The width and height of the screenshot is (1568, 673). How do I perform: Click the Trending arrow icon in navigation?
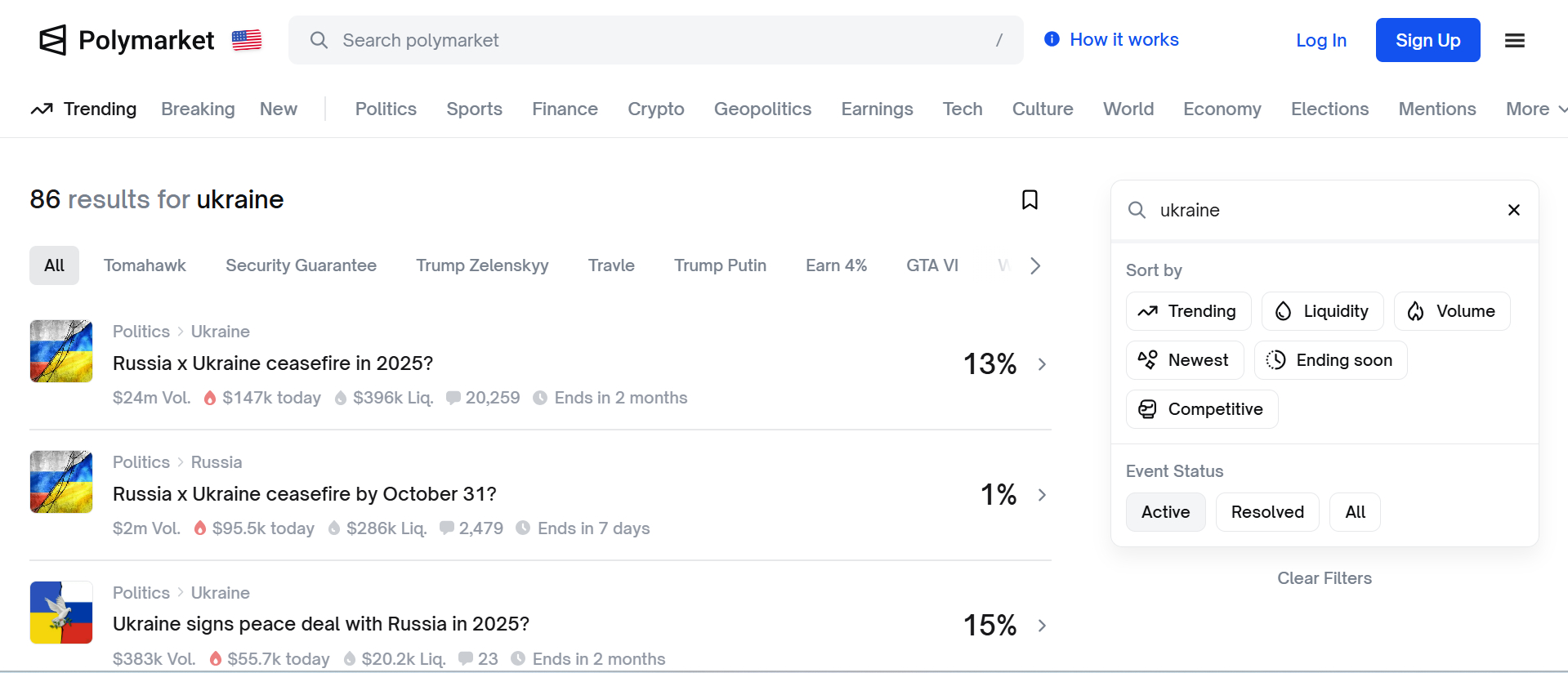point(42,109)
